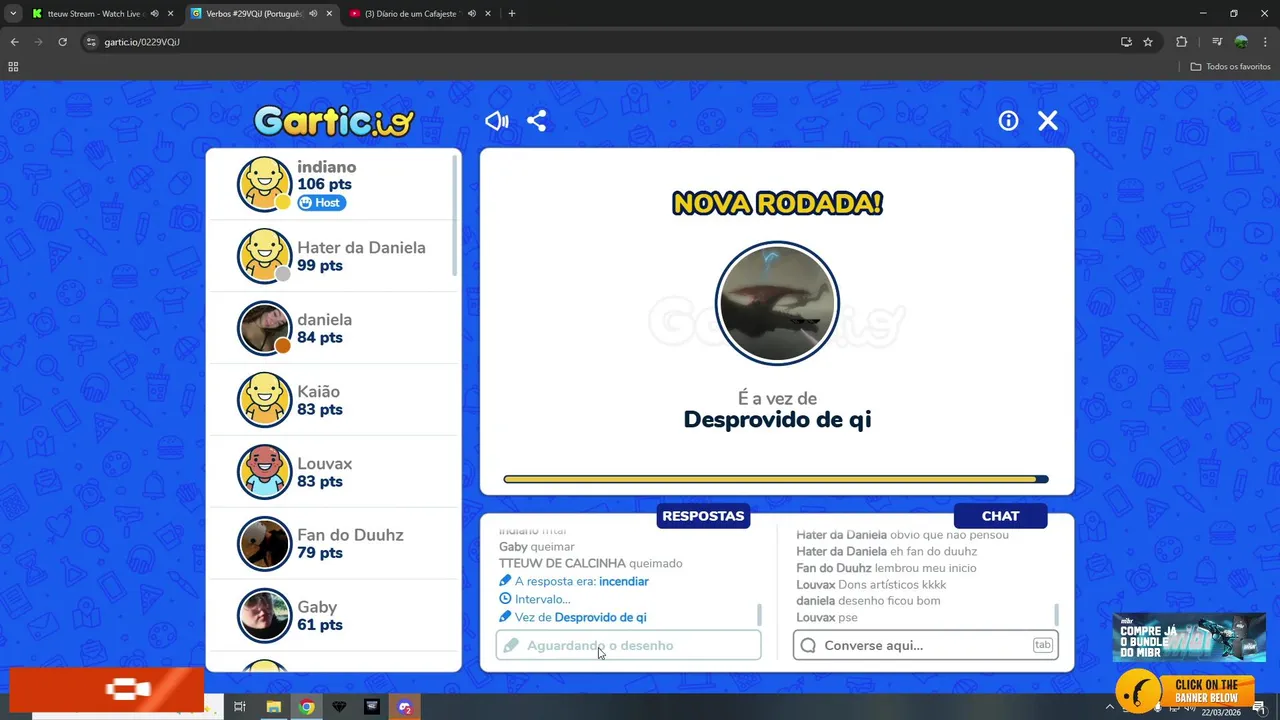This screenshot has width=1280, height=720.
Task: Click the Gartic.io logo
Action: (x=333, y=121)
